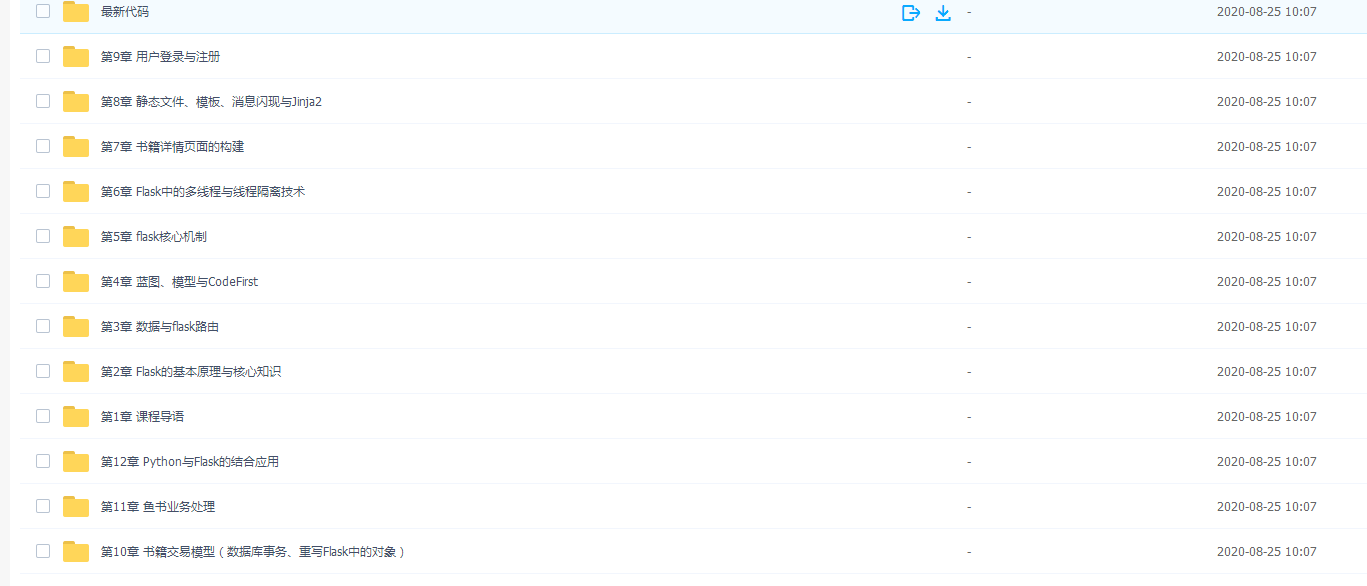The height and width of the screenshot is (586, 1367).
Task: Click folder icon of 第9章 用户登录与注册
Action: pyautogui.click(x=76, y=57)
